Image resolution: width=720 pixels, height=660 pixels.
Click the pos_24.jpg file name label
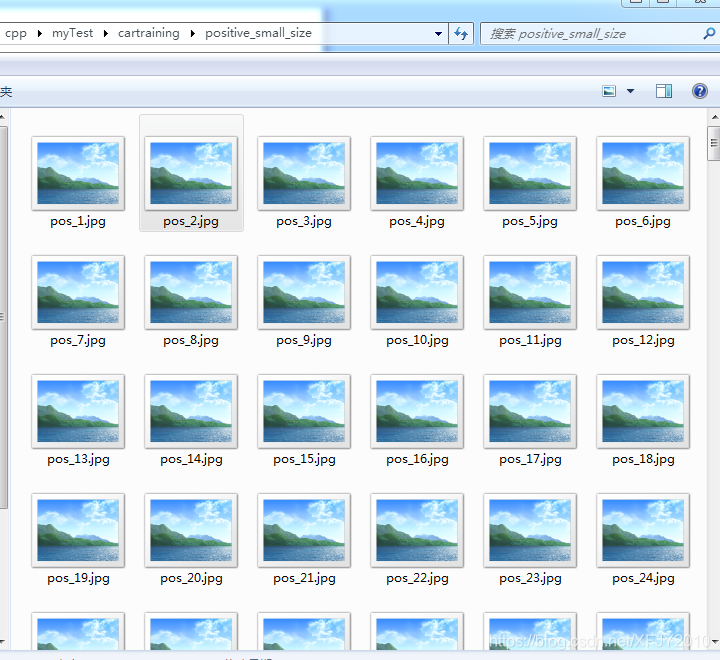[643, 578]
